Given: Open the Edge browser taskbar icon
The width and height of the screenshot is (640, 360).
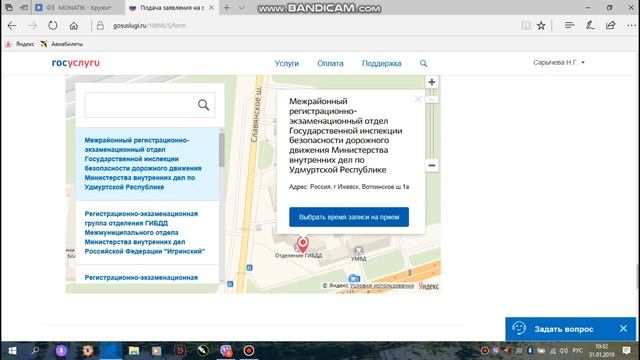Looking at the screenshot, I should [x=111, y=351].
